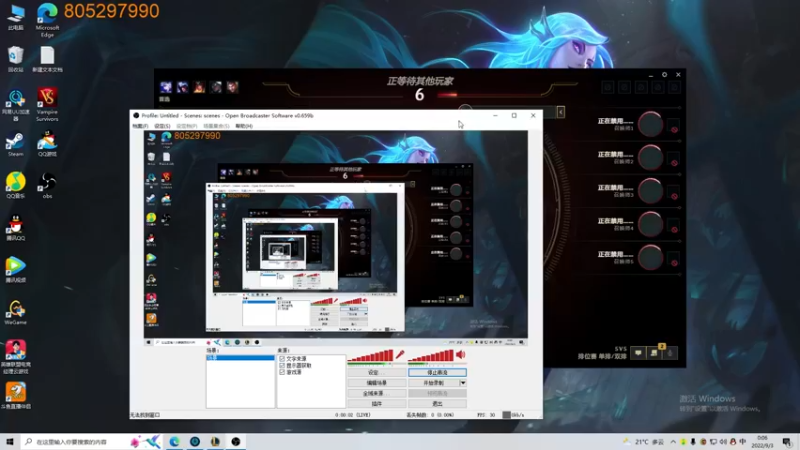Open the Microsoft Edge desktop shortcut
The image size is (800, 450).
(47, 19)
